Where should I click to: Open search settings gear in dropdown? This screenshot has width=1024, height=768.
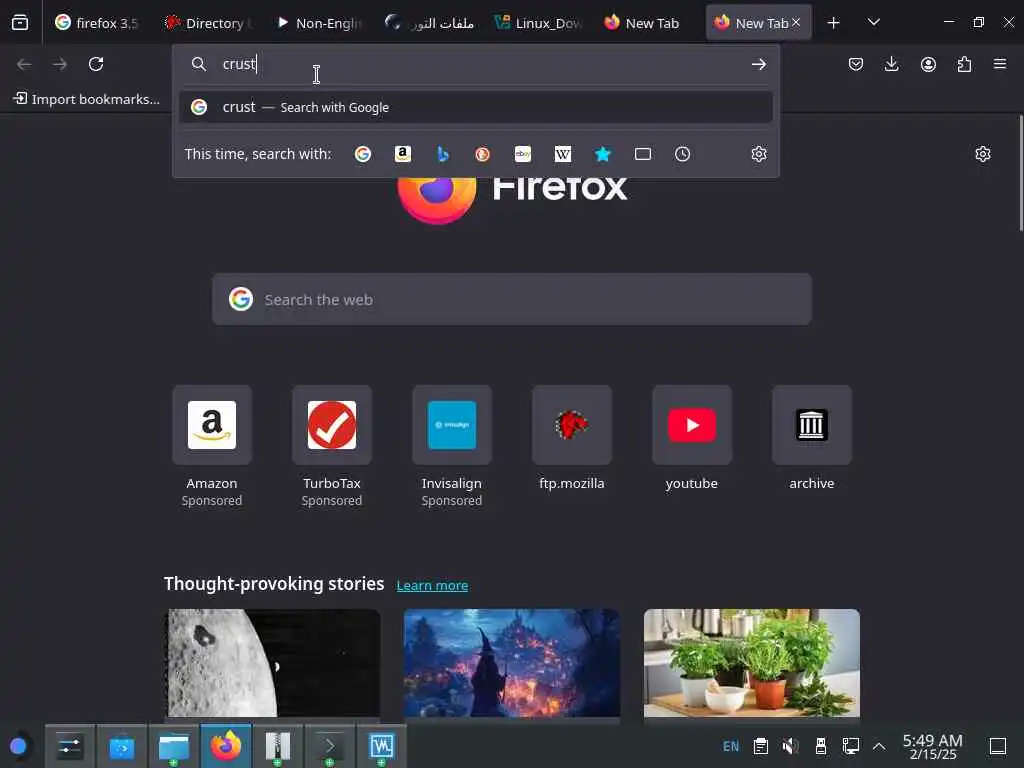(759, 154)
